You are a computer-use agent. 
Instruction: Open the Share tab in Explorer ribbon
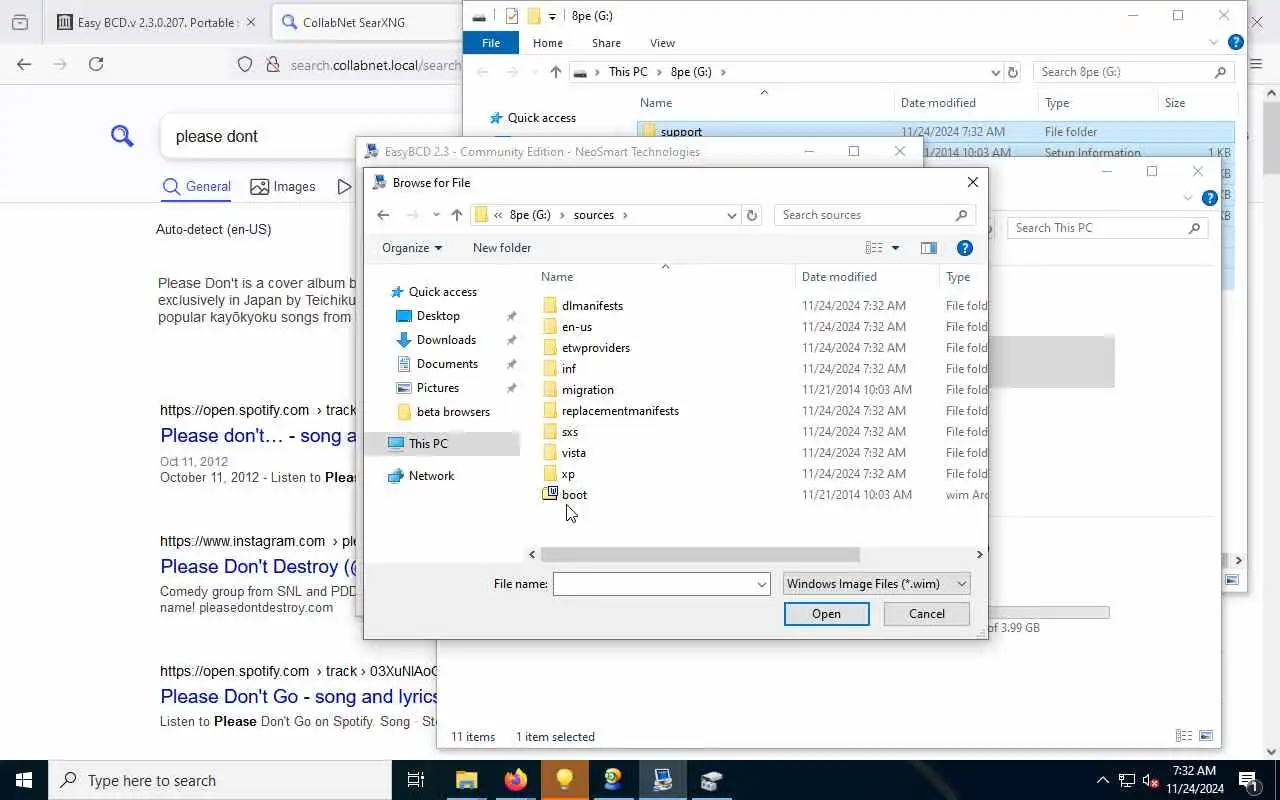tap(606, 43)
